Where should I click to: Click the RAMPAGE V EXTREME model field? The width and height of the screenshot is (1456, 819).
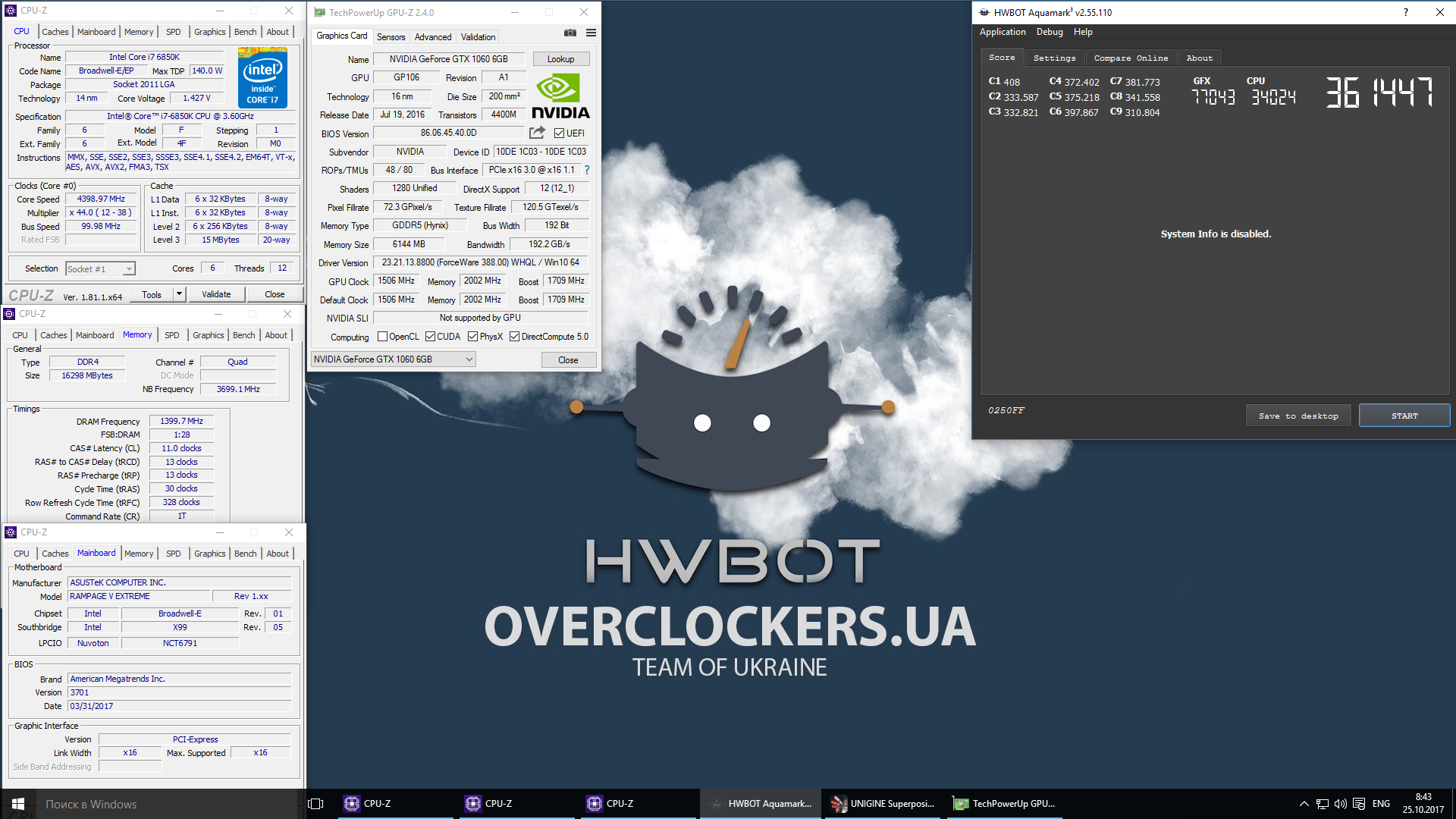pyautogui.click(x=138, y=596)
